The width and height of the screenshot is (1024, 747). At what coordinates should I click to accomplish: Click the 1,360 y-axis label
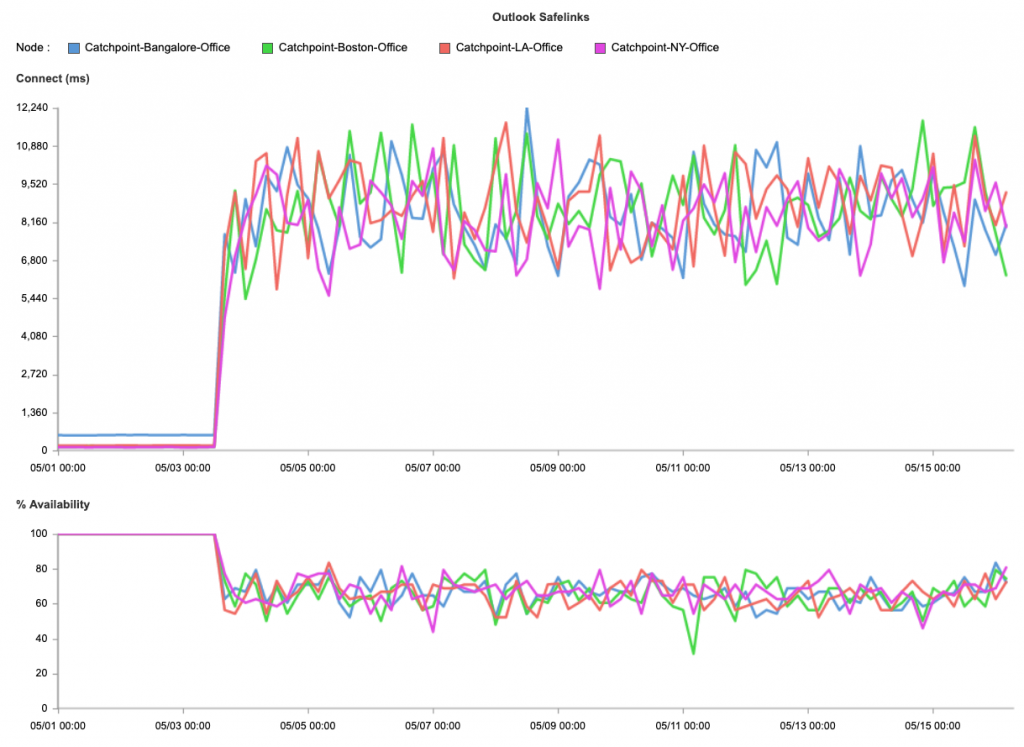35,413
